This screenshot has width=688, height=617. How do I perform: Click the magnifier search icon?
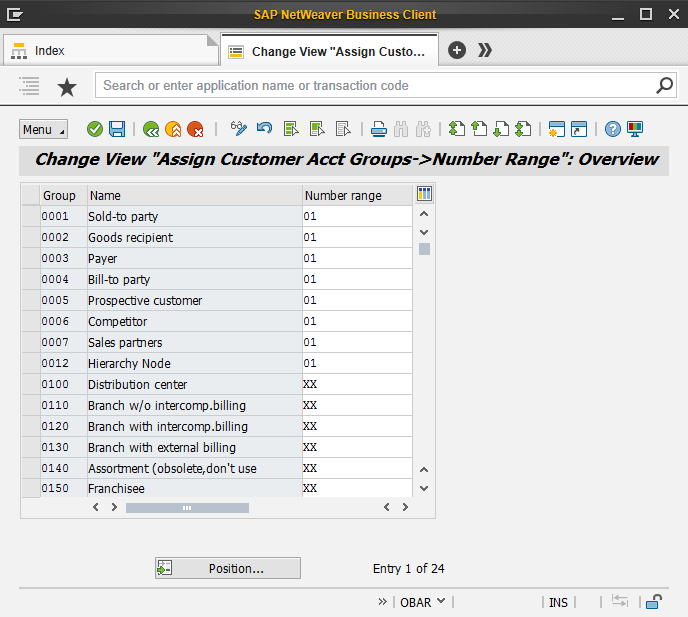click(x=664, y=85)
